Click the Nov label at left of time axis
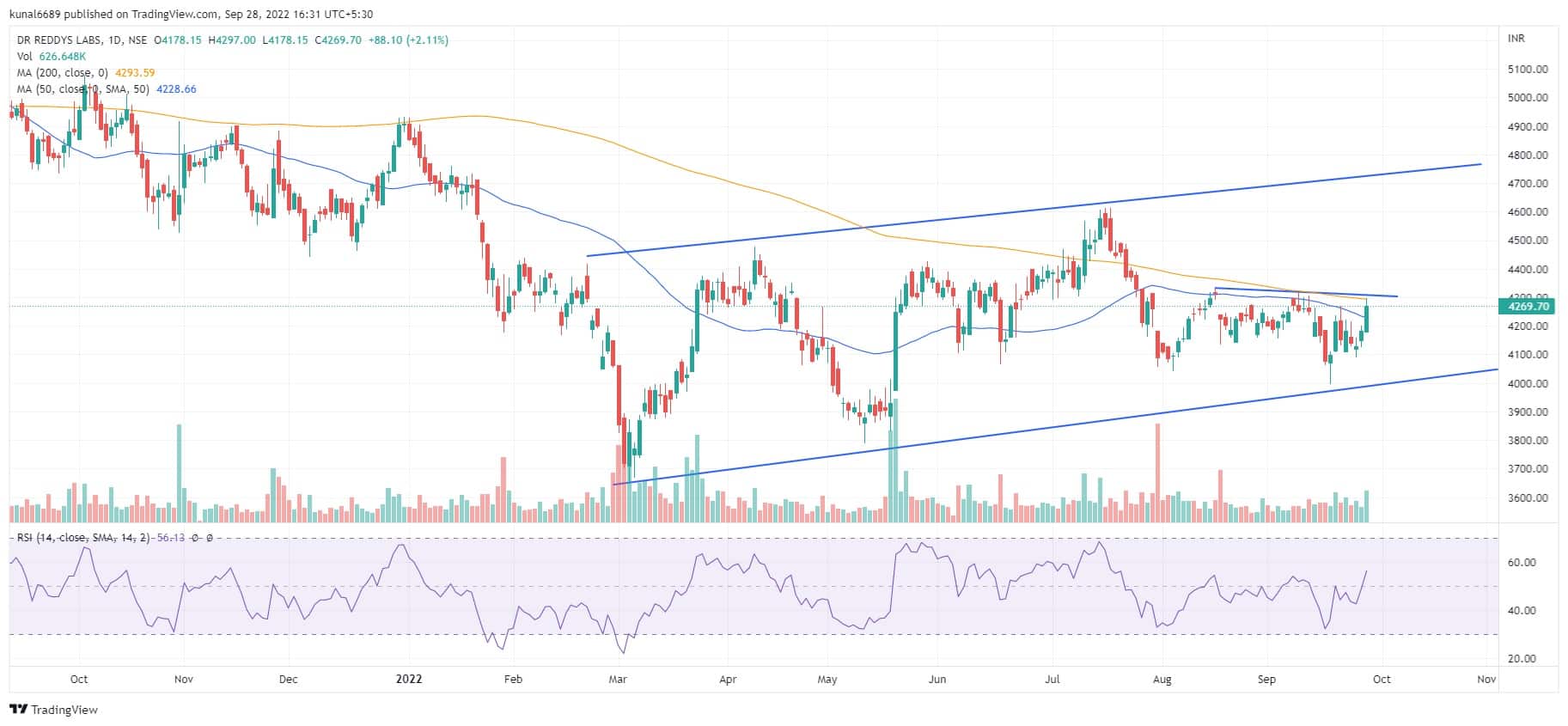Viewport: 1568px width, 726px height. click(184, 680)
